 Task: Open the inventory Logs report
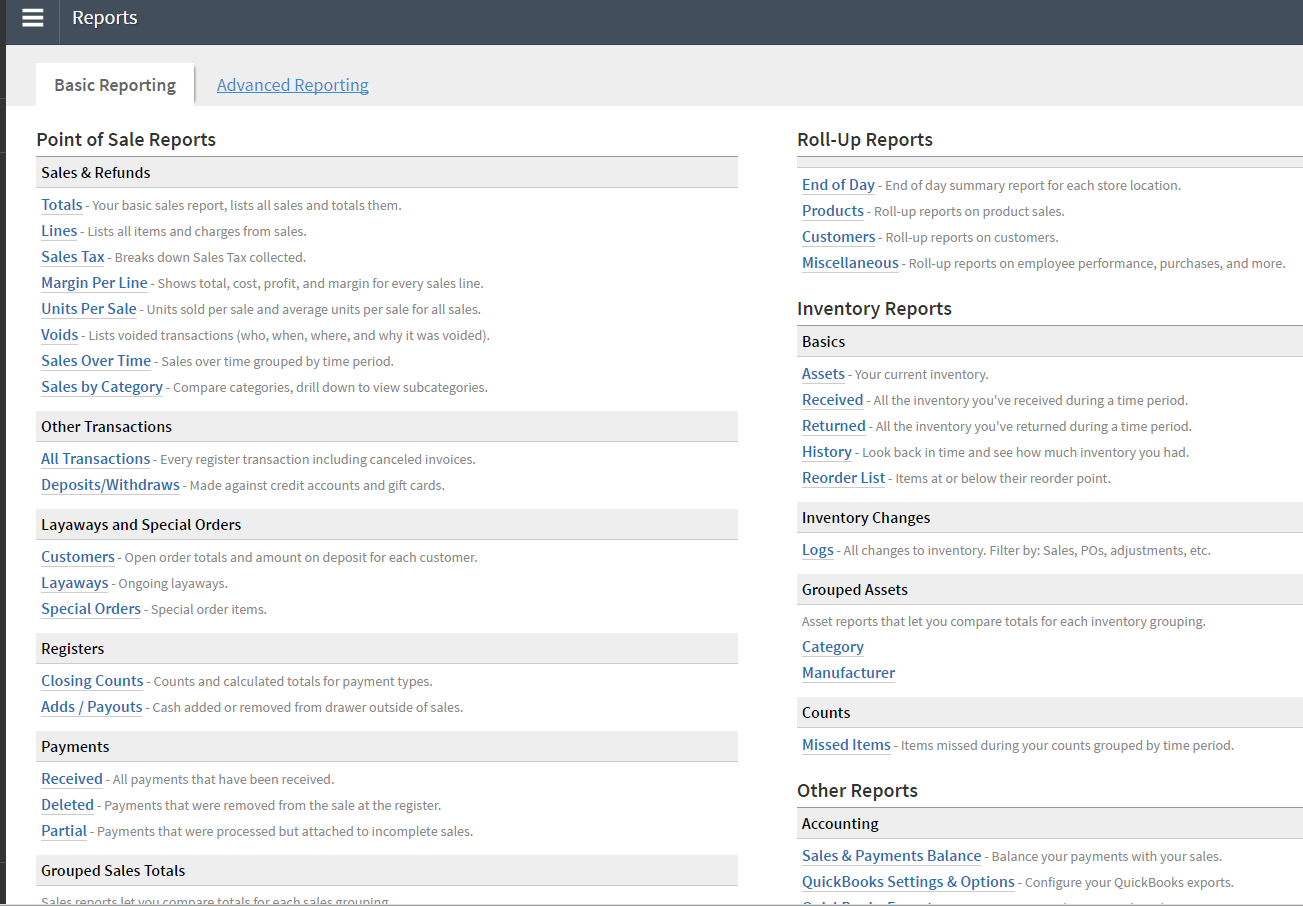point(818,550)
